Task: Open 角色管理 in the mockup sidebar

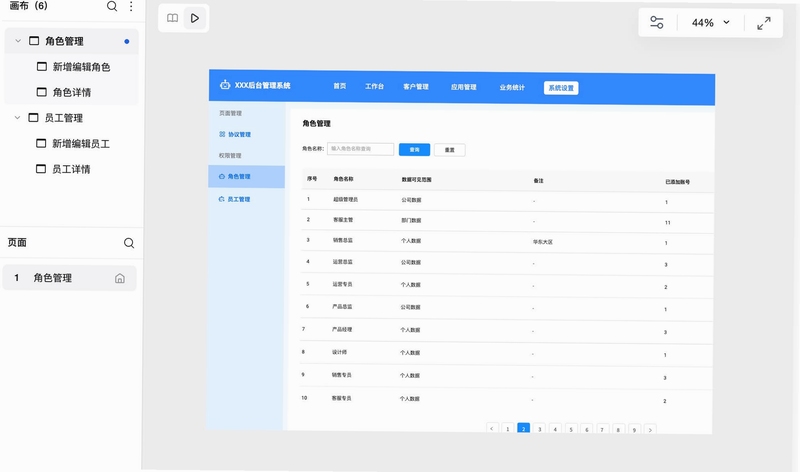Action: (x=246, y=177)
